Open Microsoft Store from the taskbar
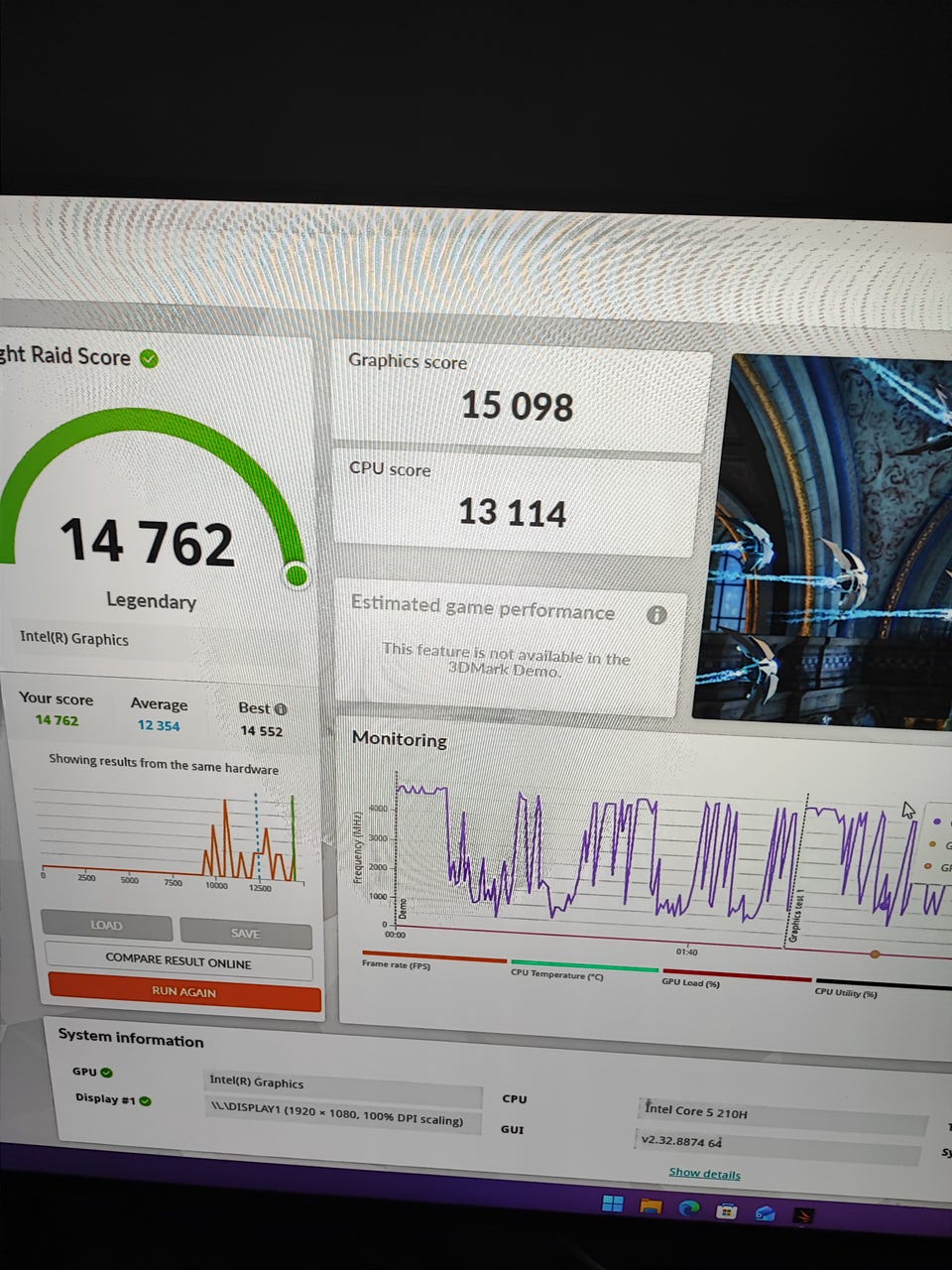 point(727,1210)
